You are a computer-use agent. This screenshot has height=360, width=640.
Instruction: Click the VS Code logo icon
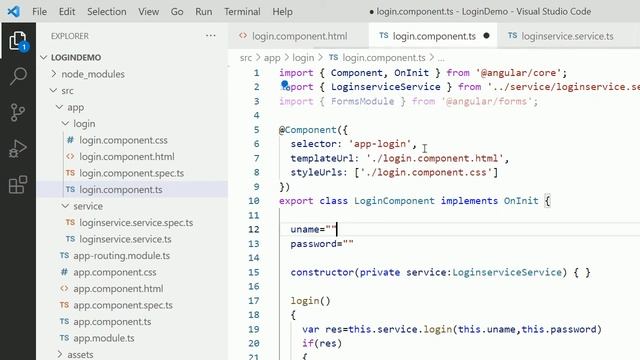click(x=13, y=11)
